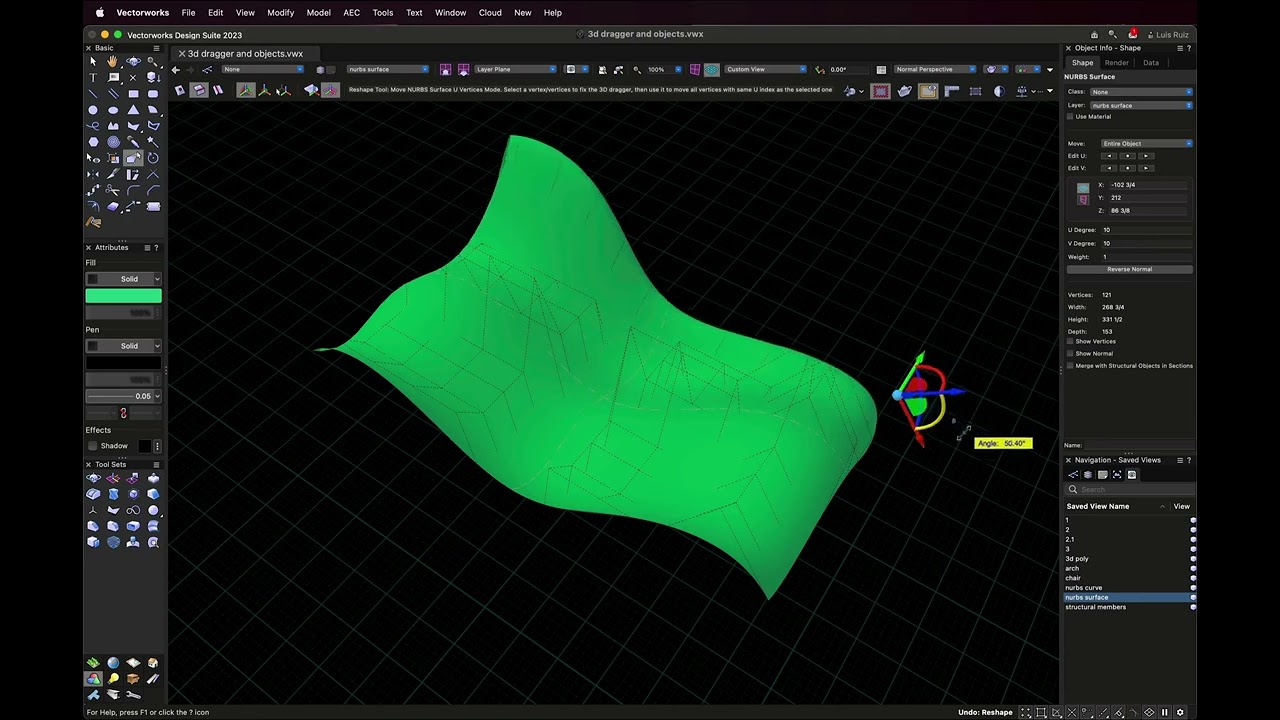Select the Flyover tool
Screen dimensions: 1280x720
(x=133, y=61)
